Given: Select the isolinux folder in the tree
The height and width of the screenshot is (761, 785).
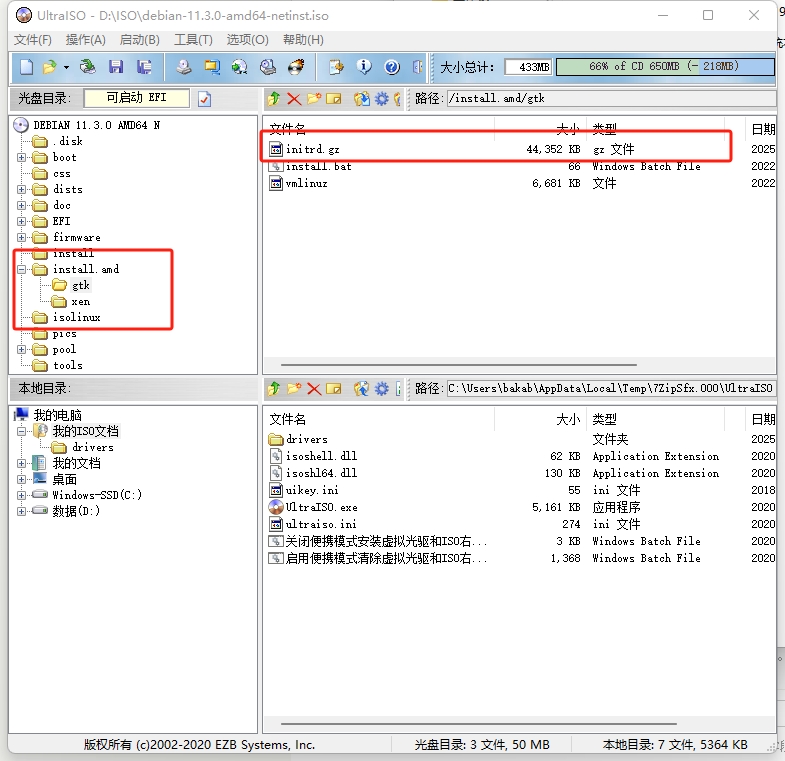Looking at the screenshot, I should pyautogui.click(x=77, y=317).
